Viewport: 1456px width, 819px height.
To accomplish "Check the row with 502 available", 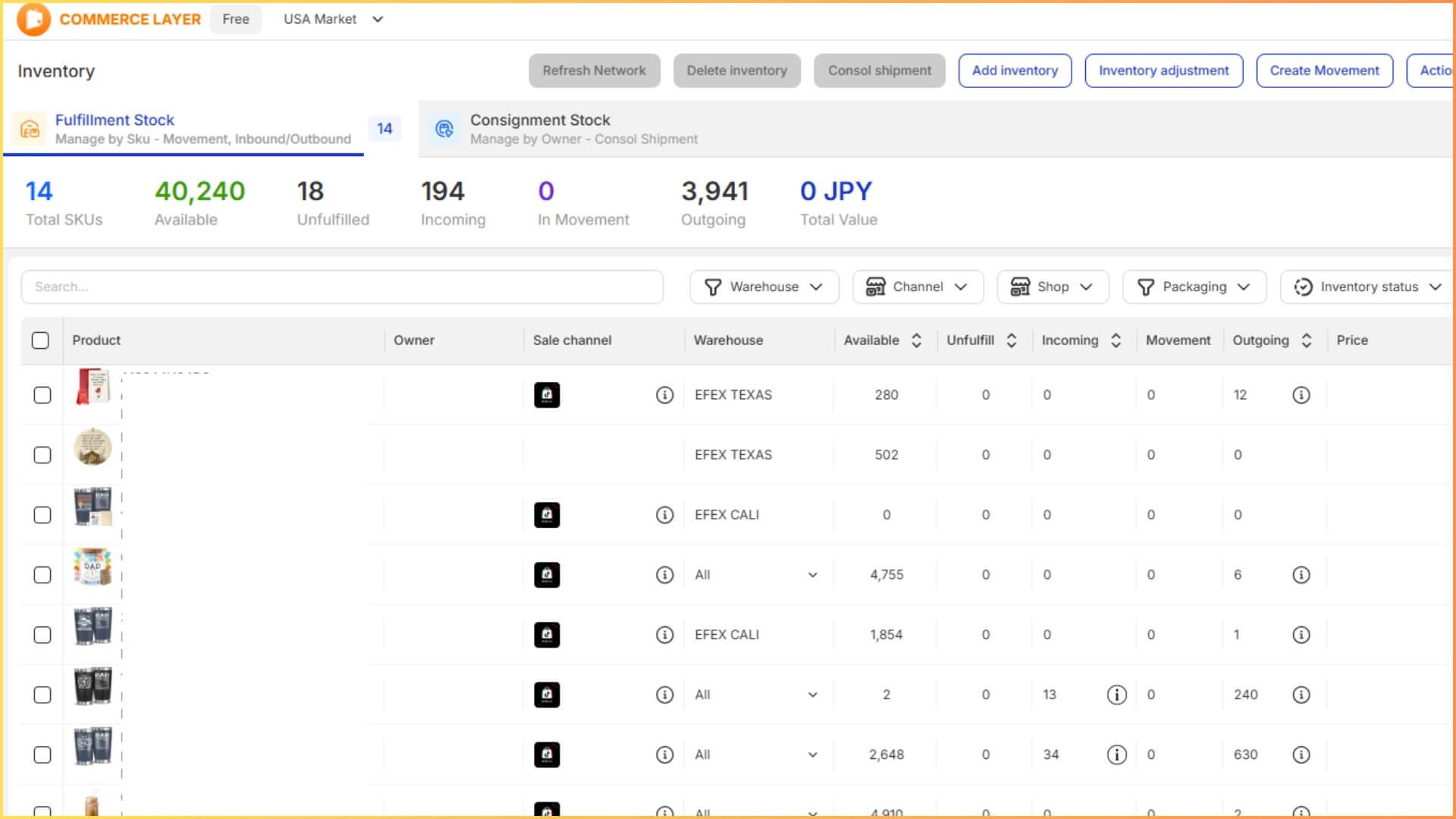I will click(42, 455).
